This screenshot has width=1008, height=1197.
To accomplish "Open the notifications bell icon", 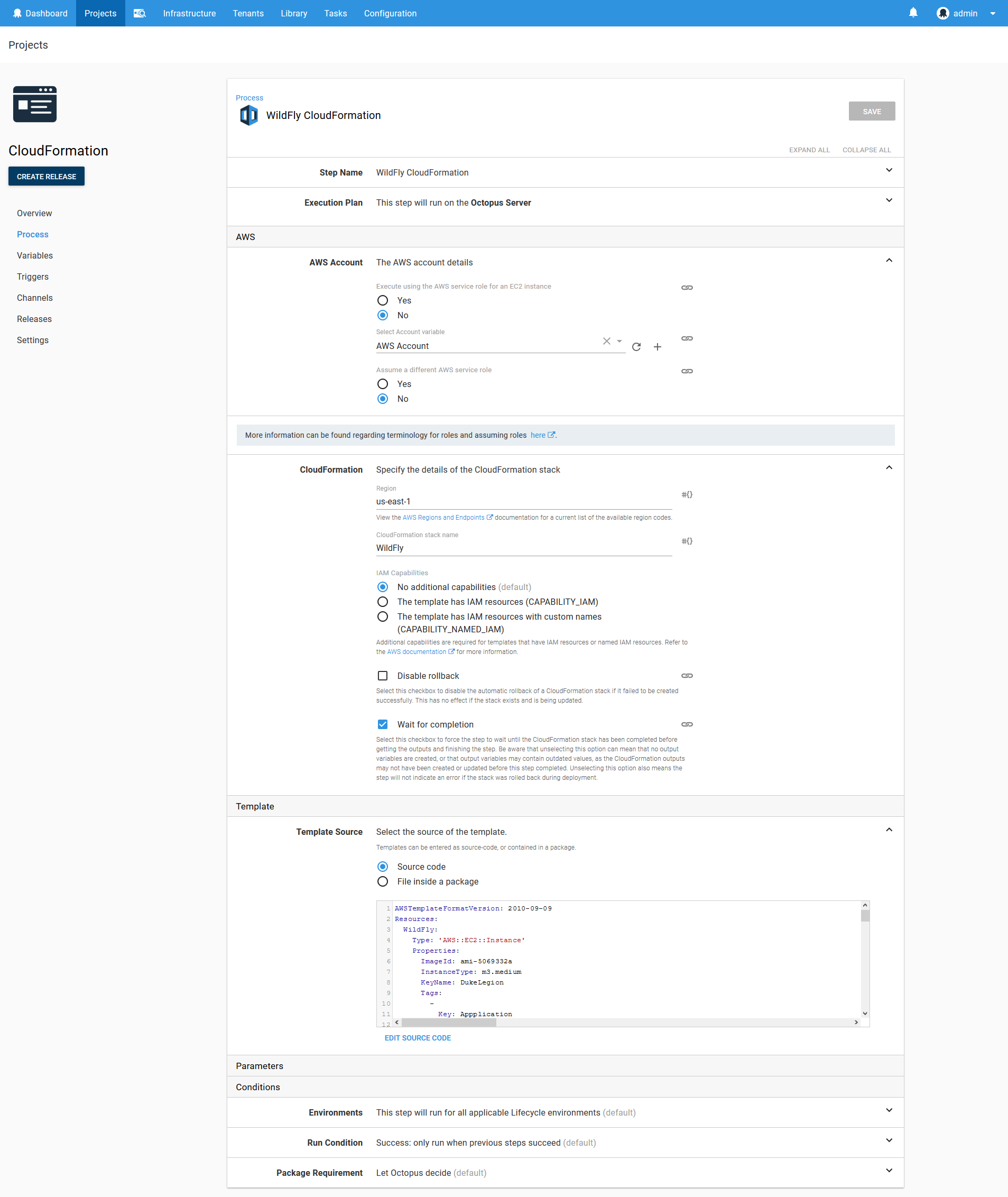I will coord(913,13).
